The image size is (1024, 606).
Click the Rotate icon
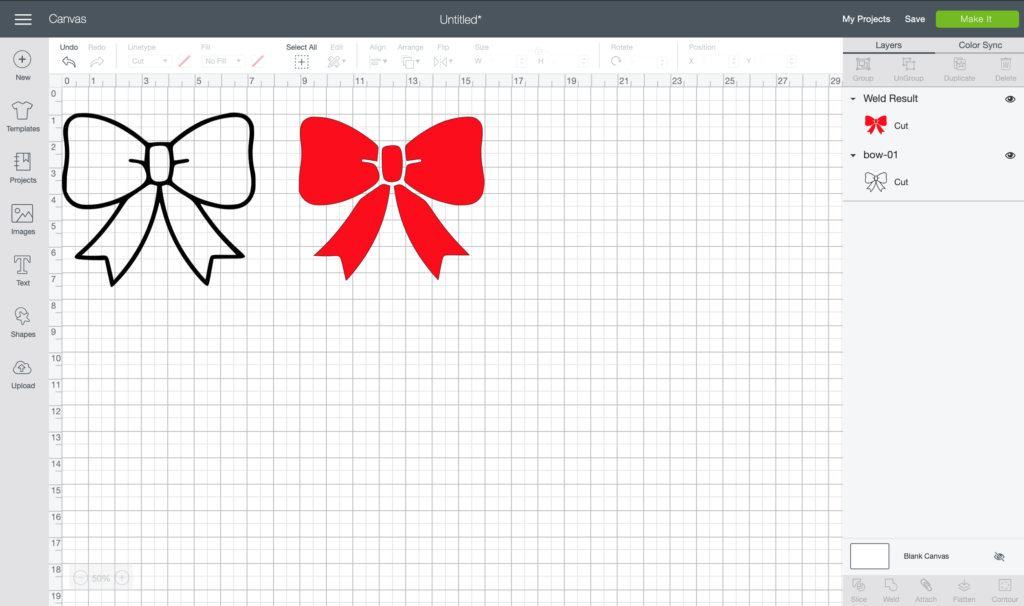tap(616, 61)
